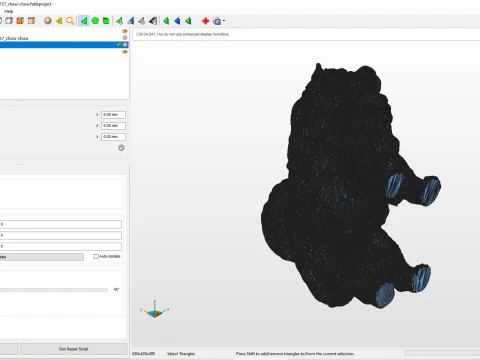
Task: Enable the Auto-update checkbox
Action: click(96, 256)
